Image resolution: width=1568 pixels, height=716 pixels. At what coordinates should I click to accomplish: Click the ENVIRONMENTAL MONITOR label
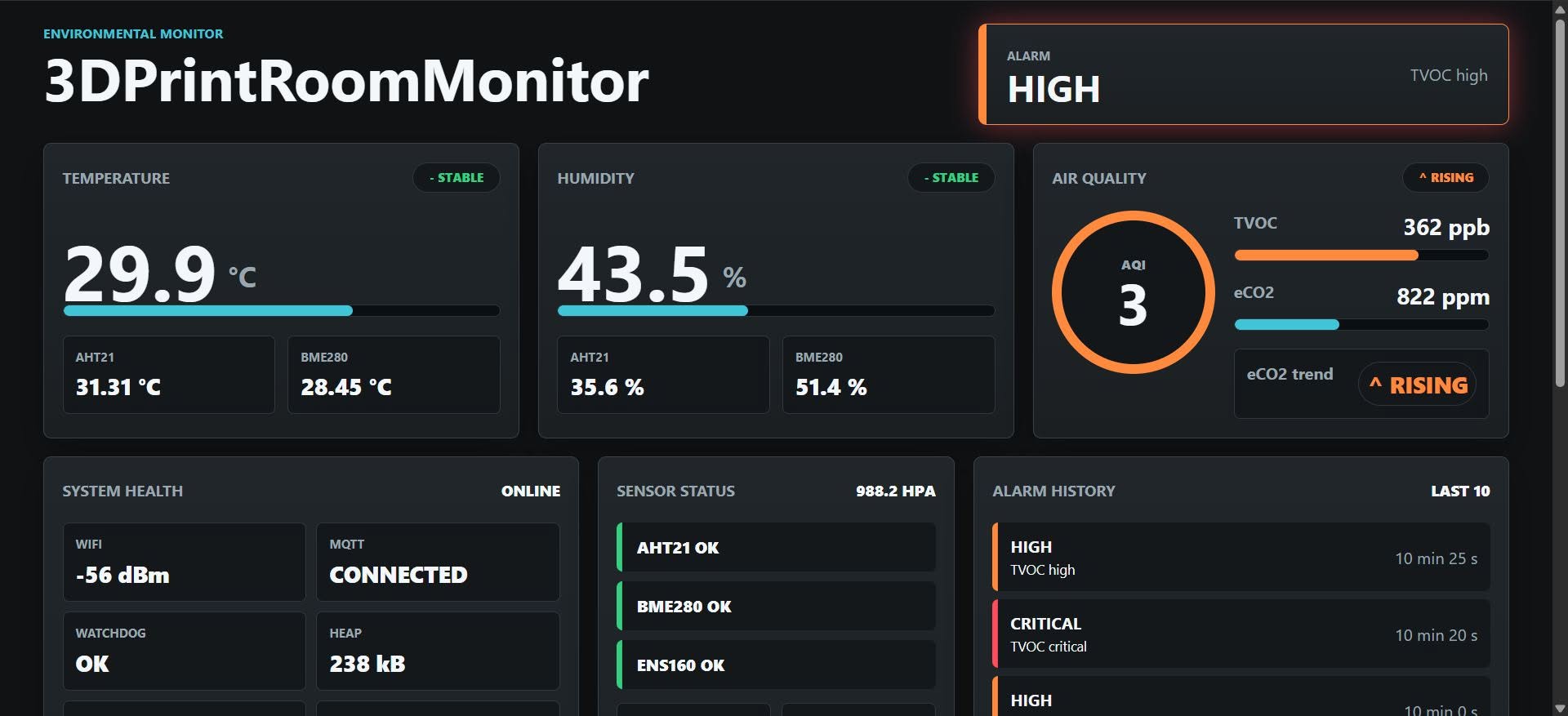133,34
